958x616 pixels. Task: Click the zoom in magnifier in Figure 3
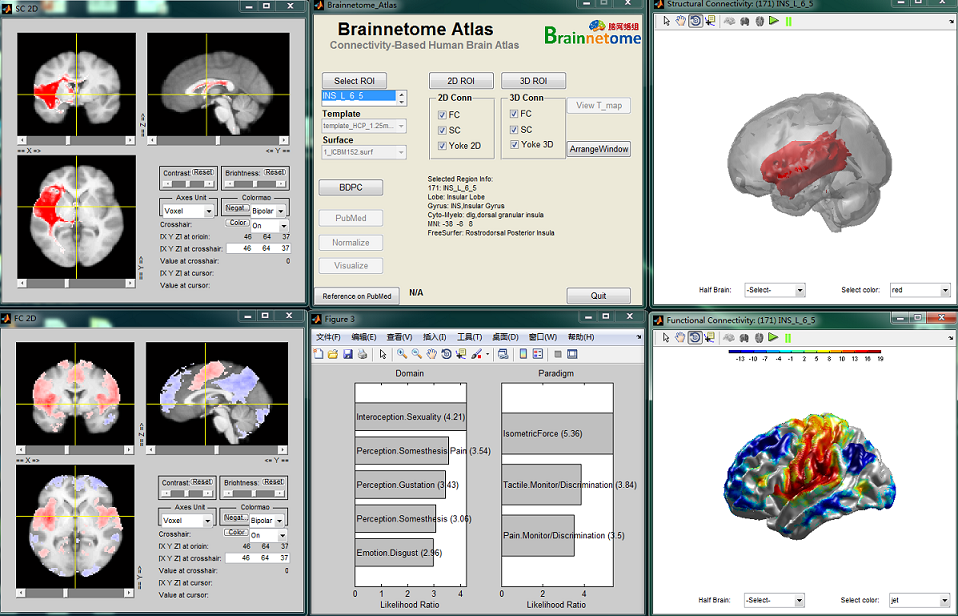click(401, 354)
